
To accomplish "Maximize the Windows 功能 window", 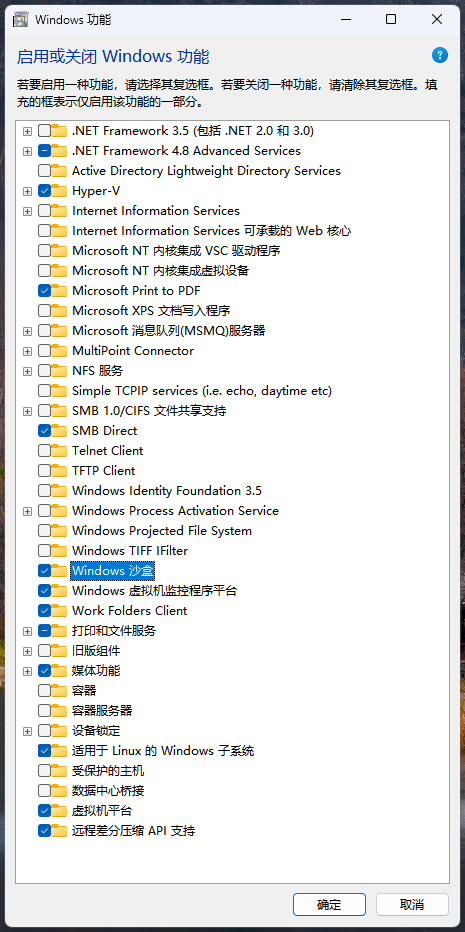I will [x=391, y=20].
